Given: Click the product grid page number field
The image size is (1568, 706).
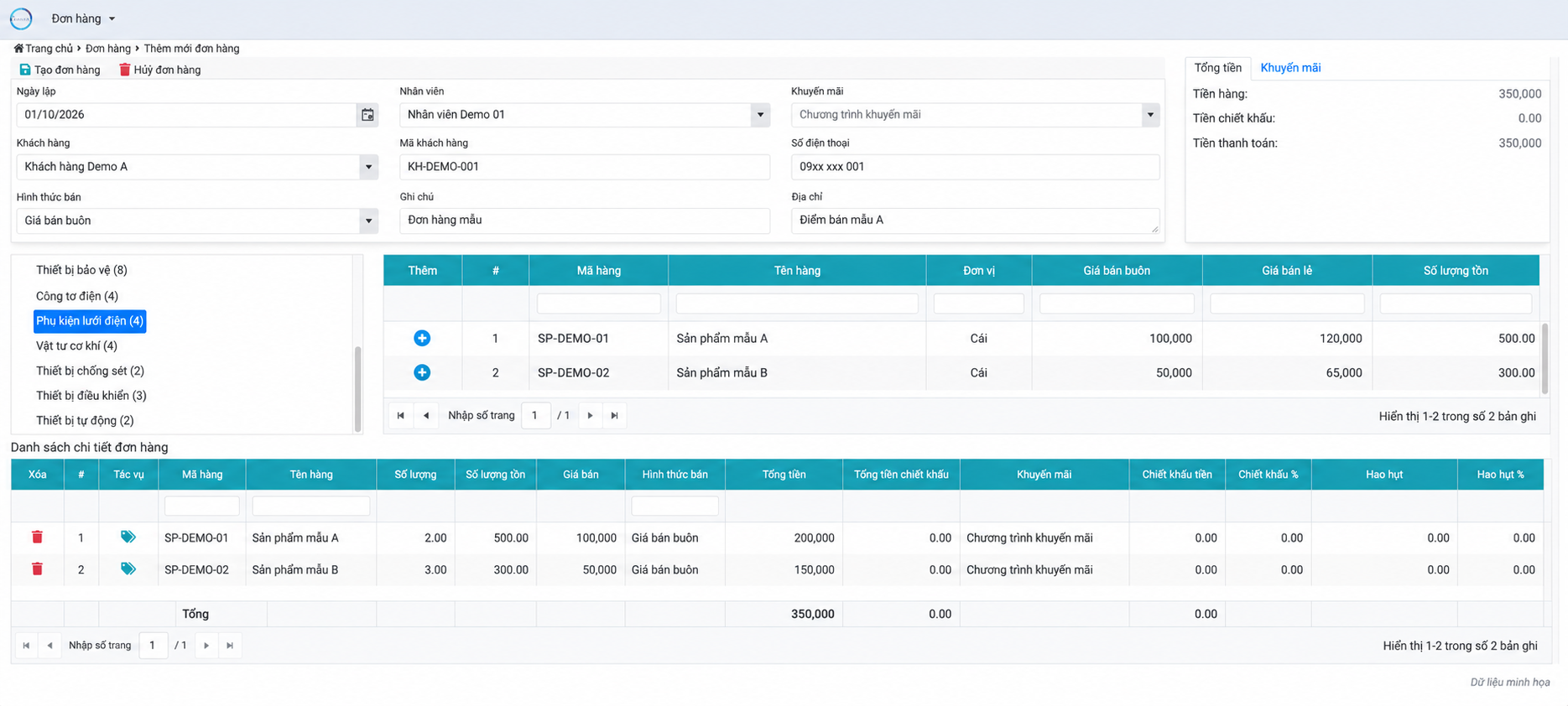Looking at the screenshot, I should [535, 415].
